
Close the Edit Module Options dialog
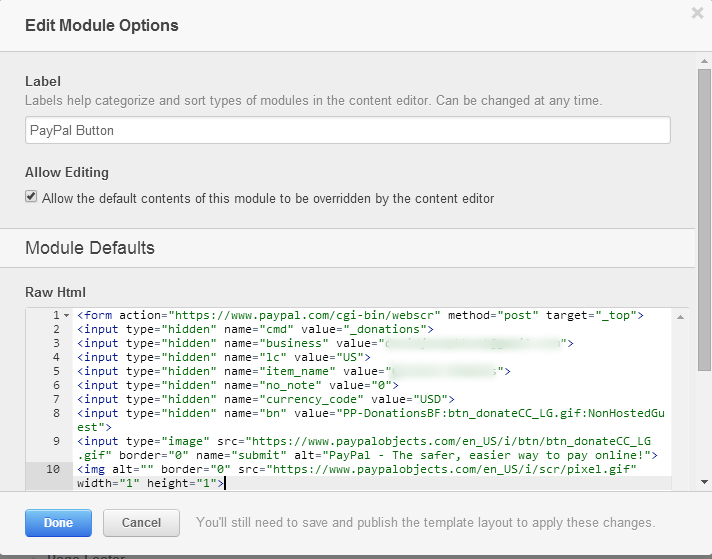(x=697, y=13)
